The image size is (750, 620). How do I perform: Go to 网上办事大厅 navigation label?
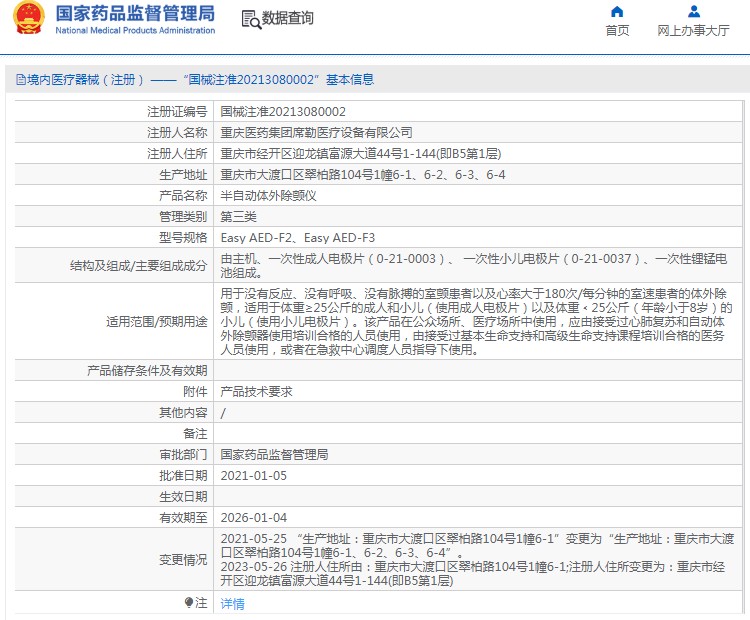click(x=693, y=30)
